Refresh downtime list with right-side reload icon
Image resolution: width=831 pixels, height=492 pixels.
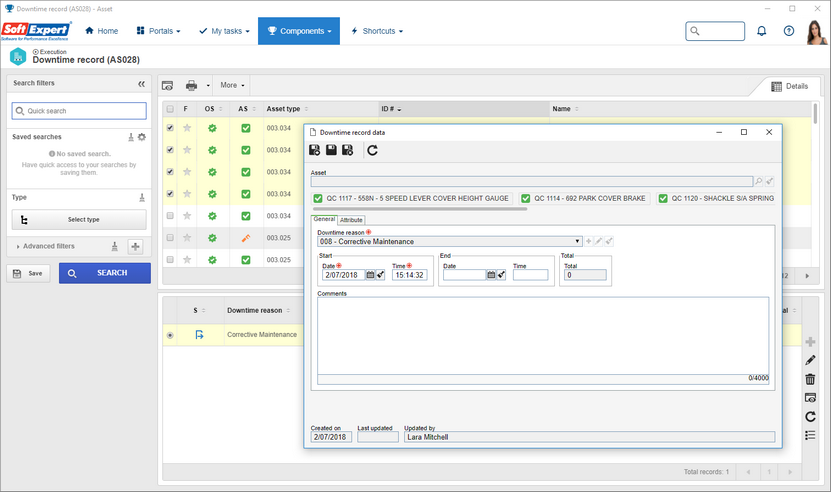pos(810,417)
